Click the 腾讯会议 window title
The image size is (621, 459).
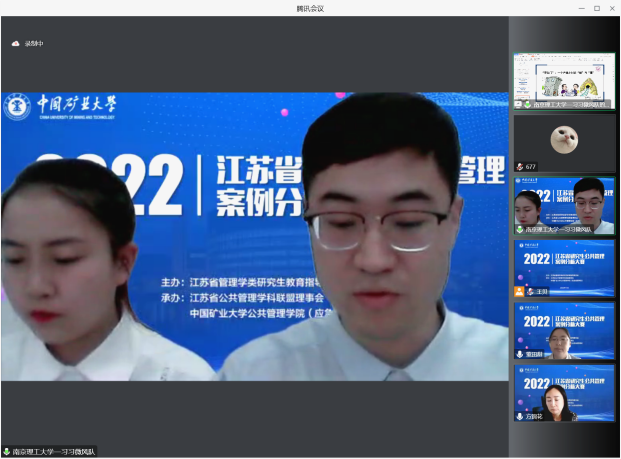click(310, 8)
